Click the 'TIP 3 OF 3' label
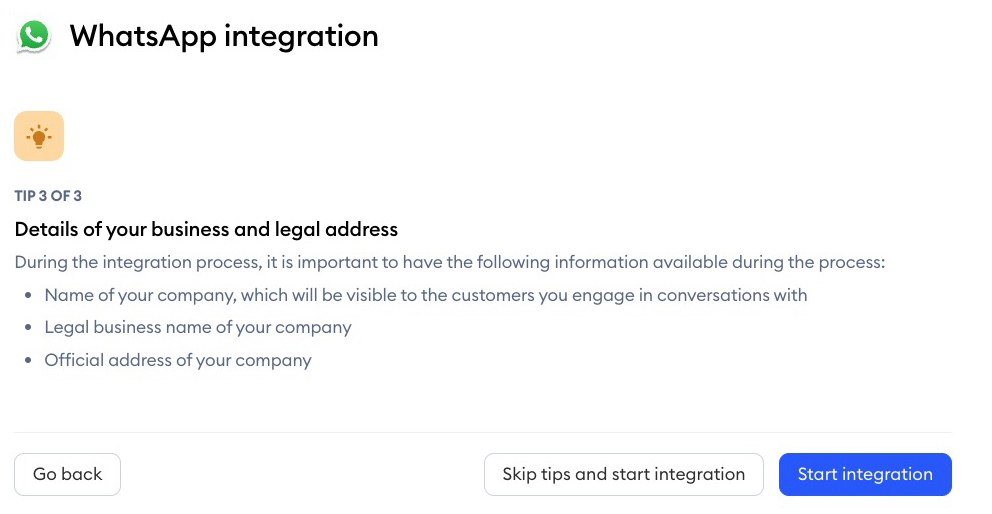Viewport: 992px width, 514px height. (48, 196)
